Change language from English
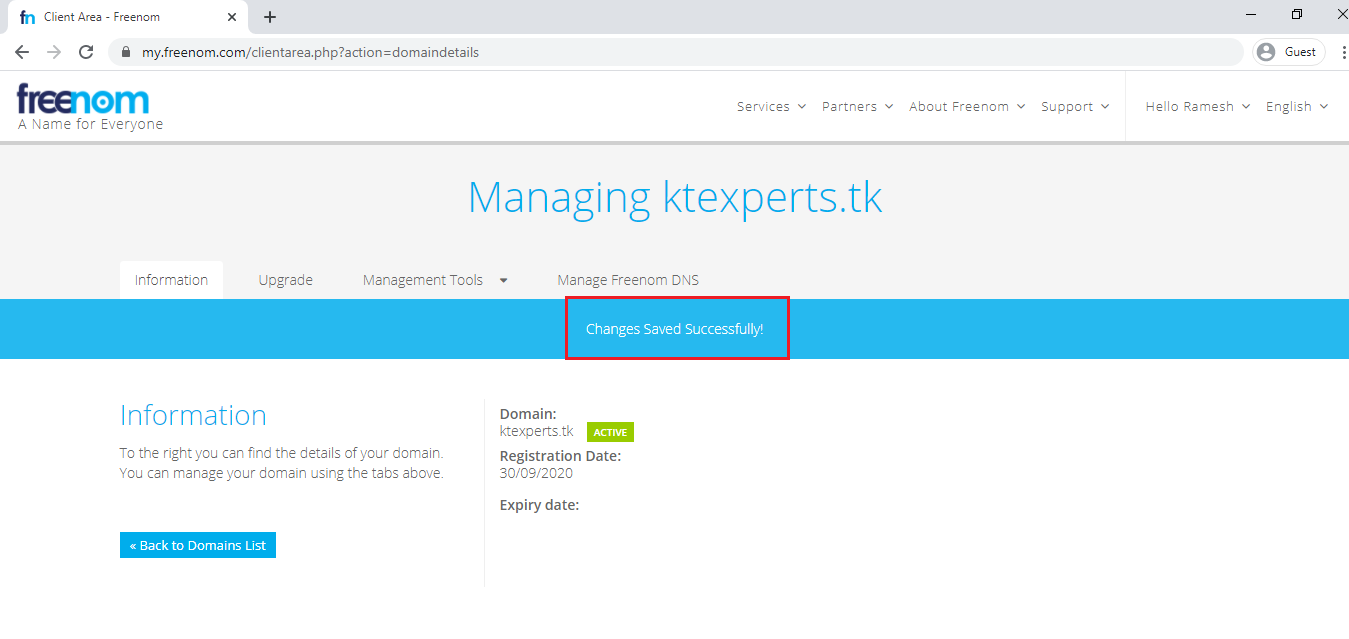This screenshot has height=639, width=1349. coord(1297,106)
